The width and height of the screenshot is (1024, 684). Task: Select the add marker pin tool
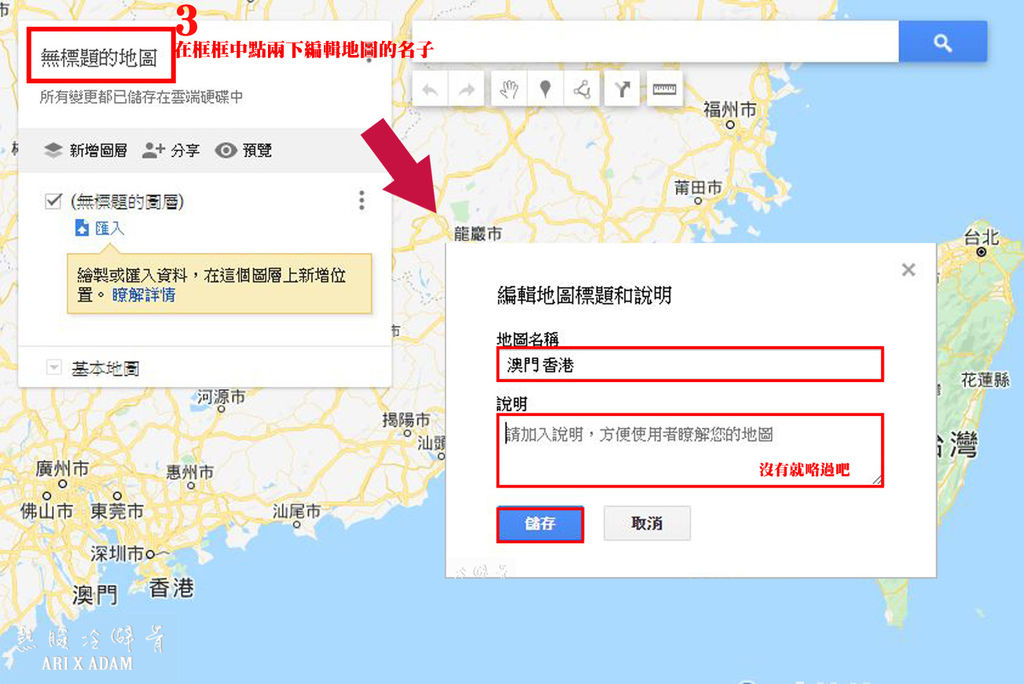(545, 89)
